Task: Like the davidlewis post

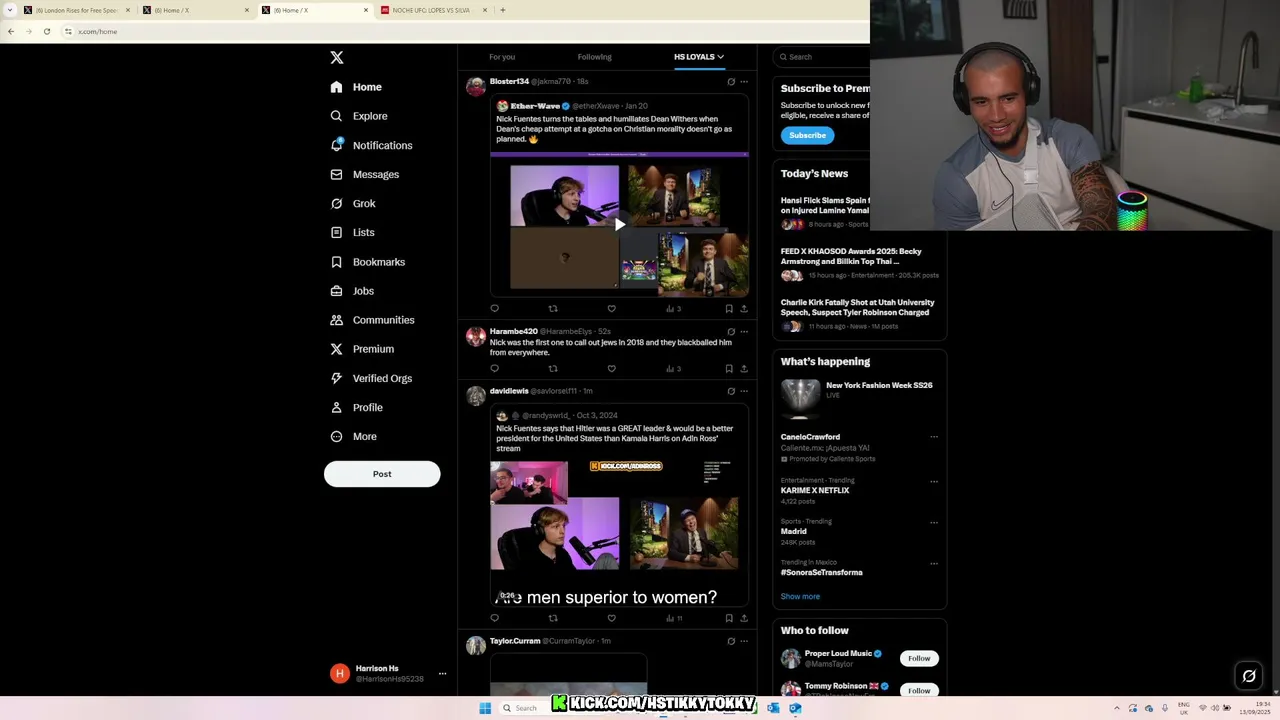Action: pos(612,618)
